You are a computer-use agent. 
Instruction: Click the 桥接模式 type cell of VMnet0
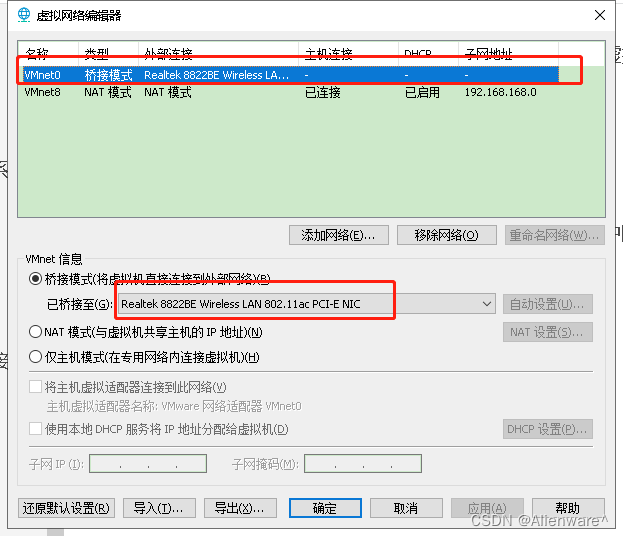click(108, 75)
